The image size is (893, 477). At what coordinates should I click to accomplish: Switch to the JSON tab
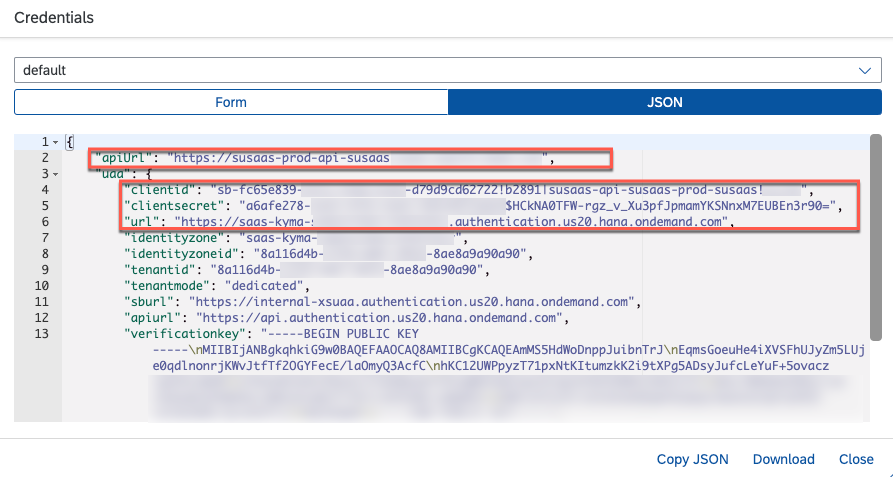pos(665,102)
